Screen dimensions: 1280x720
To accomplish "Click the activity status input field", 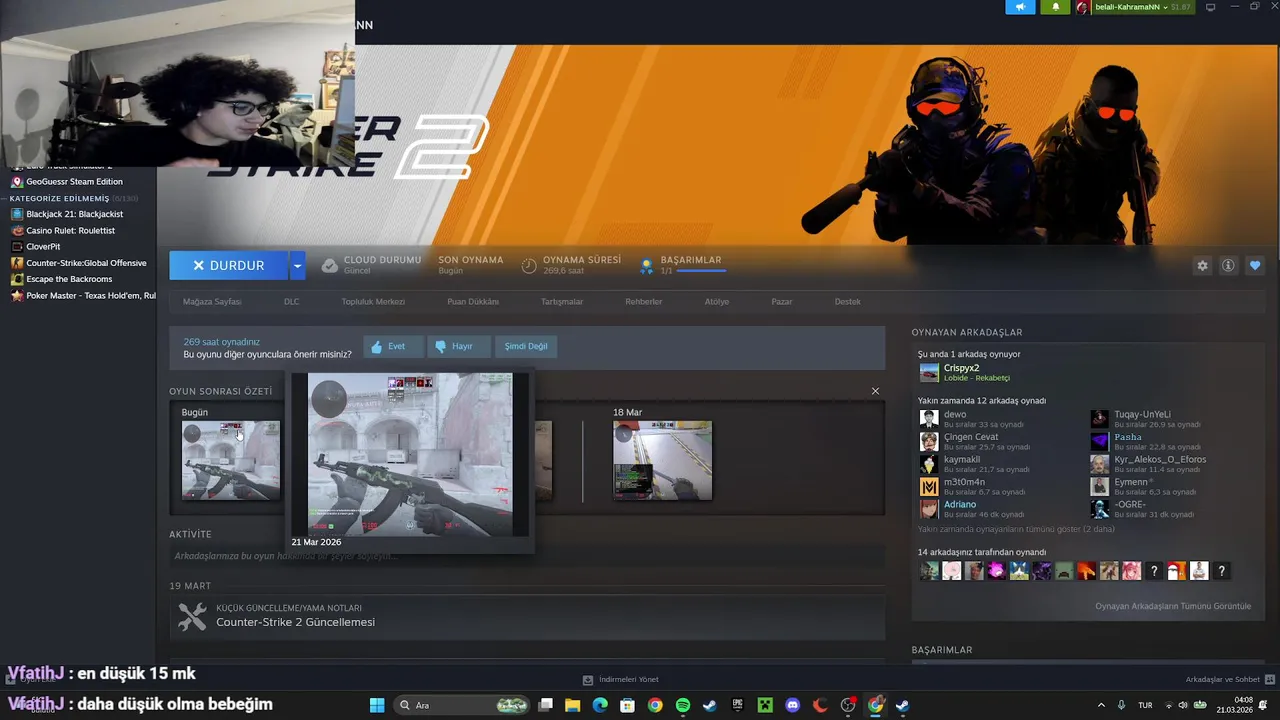I will [527, 556].
